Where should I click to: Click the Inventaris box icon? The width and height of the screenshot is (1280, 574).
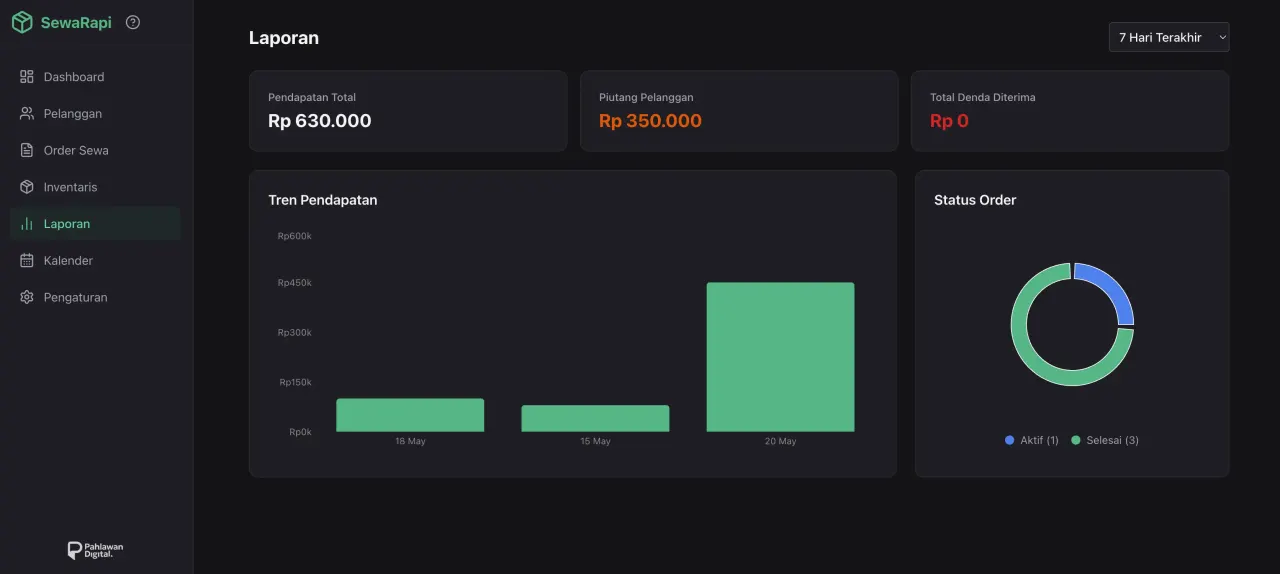coord(27,187)
